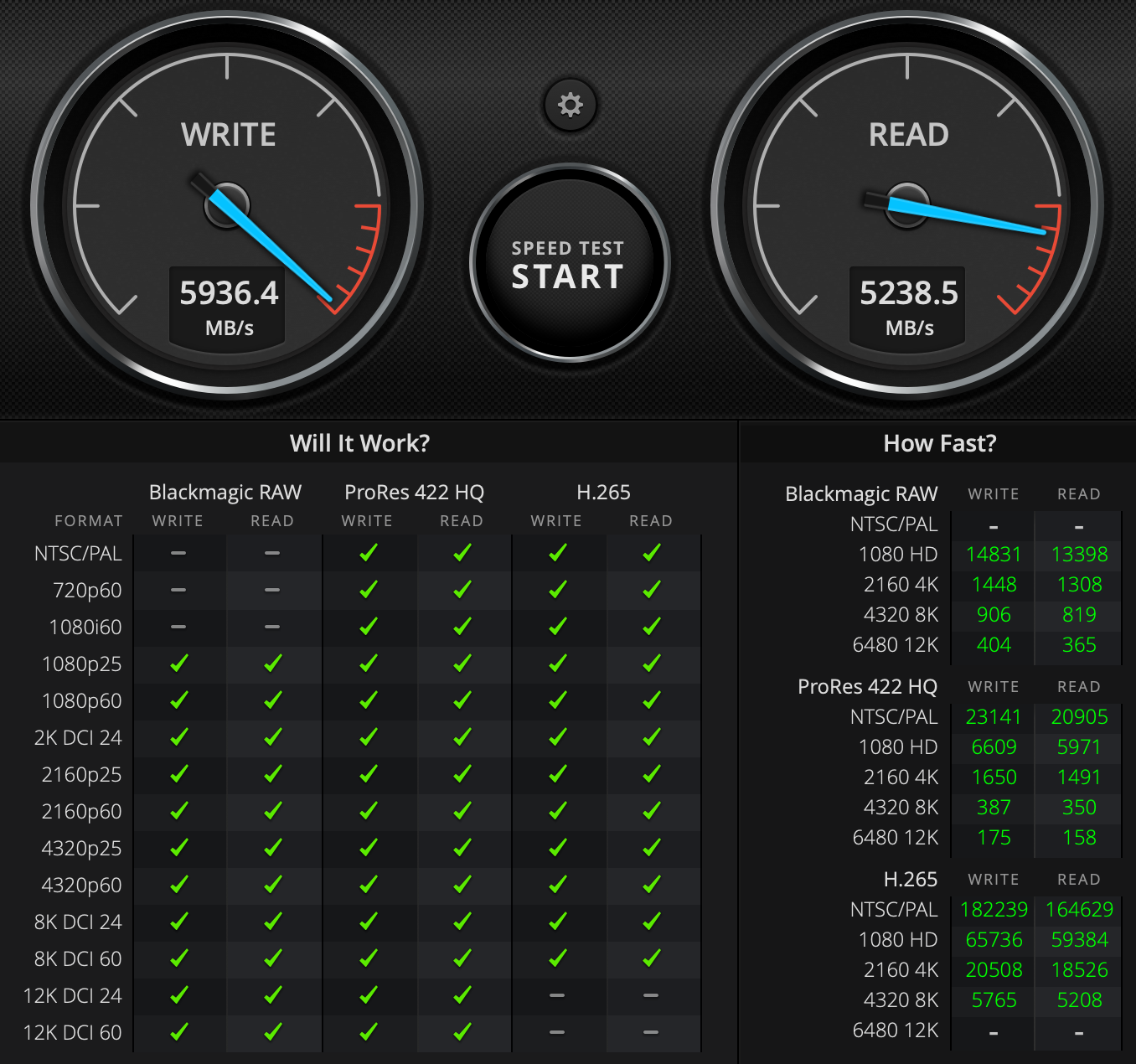The height and width of the screenshot is (1064, 1136).
Task: Click Blackmagic RAW write checkmark for 12K DCI 60
Action: coord(178,1032)
